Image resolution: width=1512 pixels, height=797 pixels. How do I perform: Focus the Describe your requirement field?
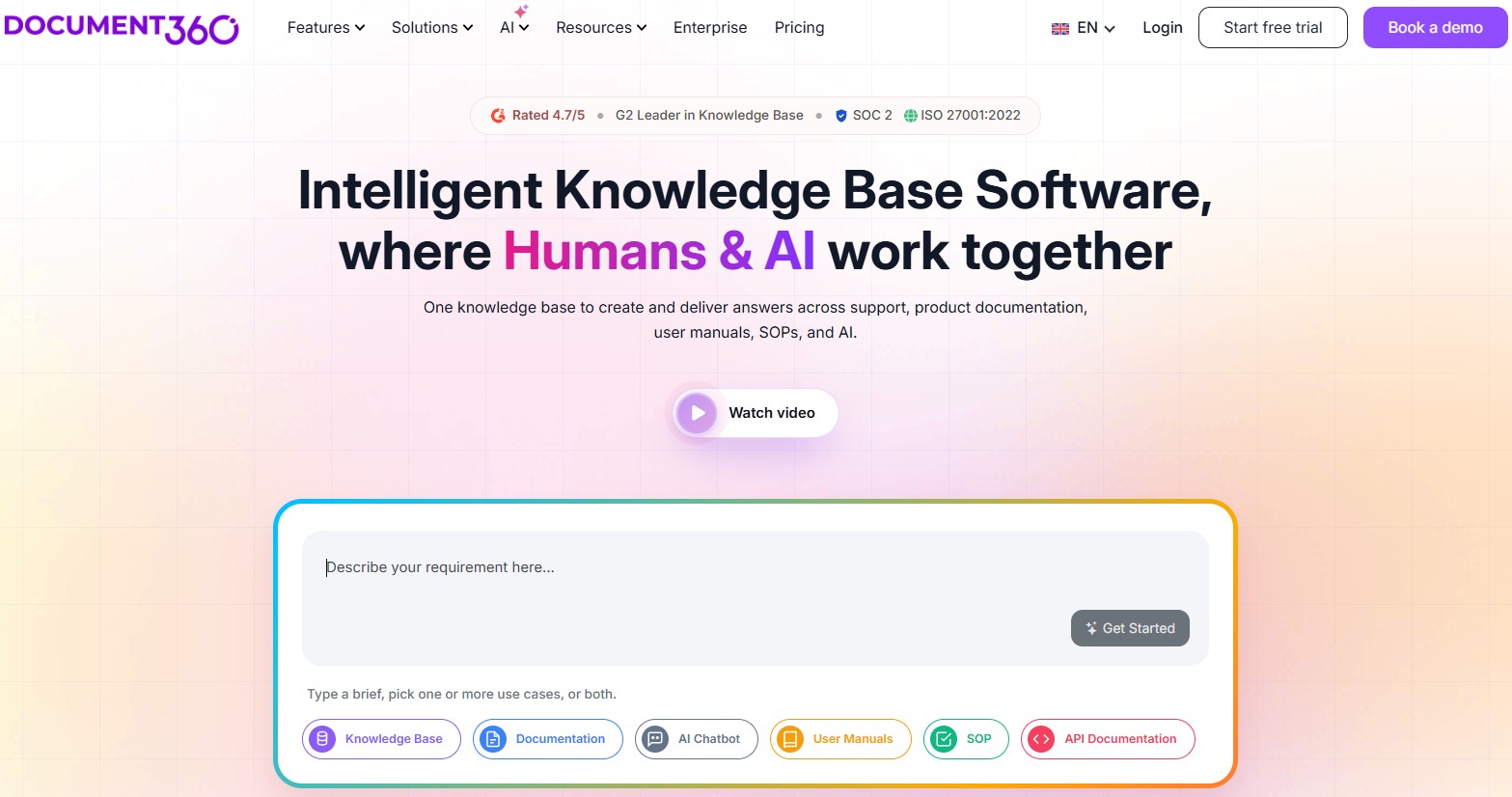click(755, 597)
